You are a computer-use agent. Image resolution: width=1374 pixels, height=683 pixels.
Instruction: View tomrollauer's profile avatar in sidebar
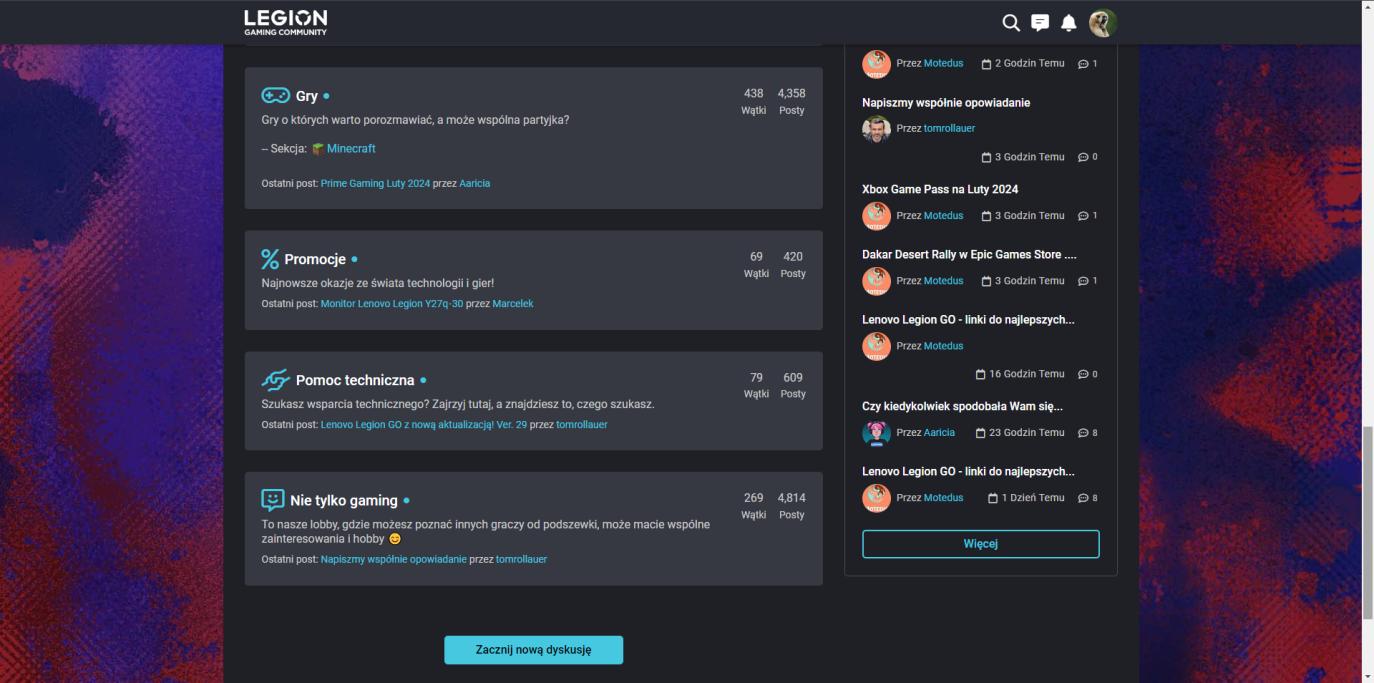pyautogui.click(x=876, y=129)
